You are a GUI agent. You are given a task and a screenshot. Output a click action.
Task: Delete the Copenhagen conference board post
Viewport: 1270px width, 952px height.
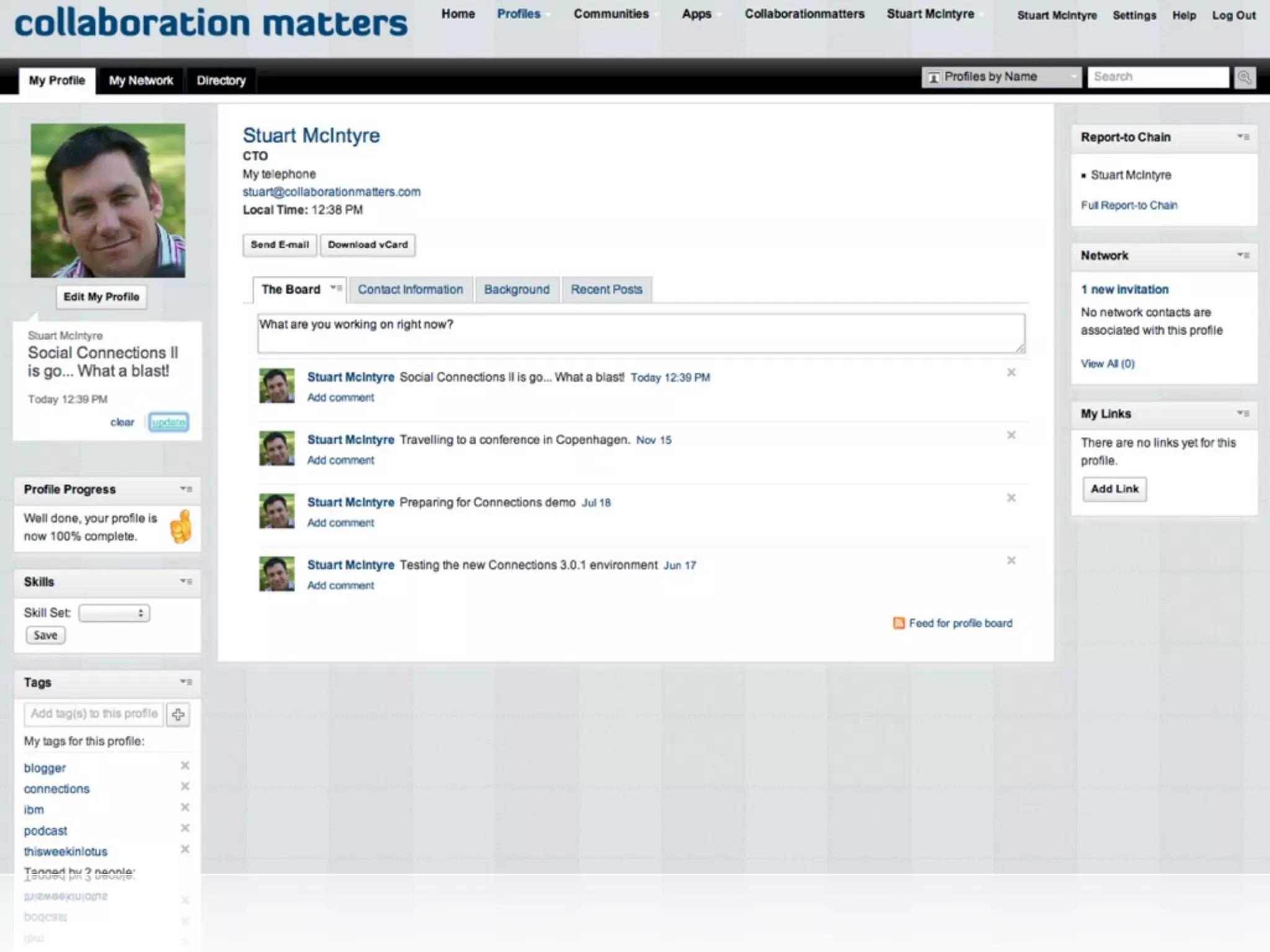(x=1011, y=435)
